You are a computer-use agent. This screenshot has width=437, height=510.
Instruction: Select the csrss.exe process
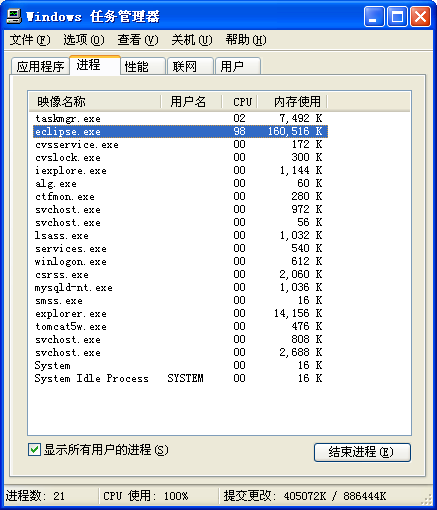(x=180, y=274)
